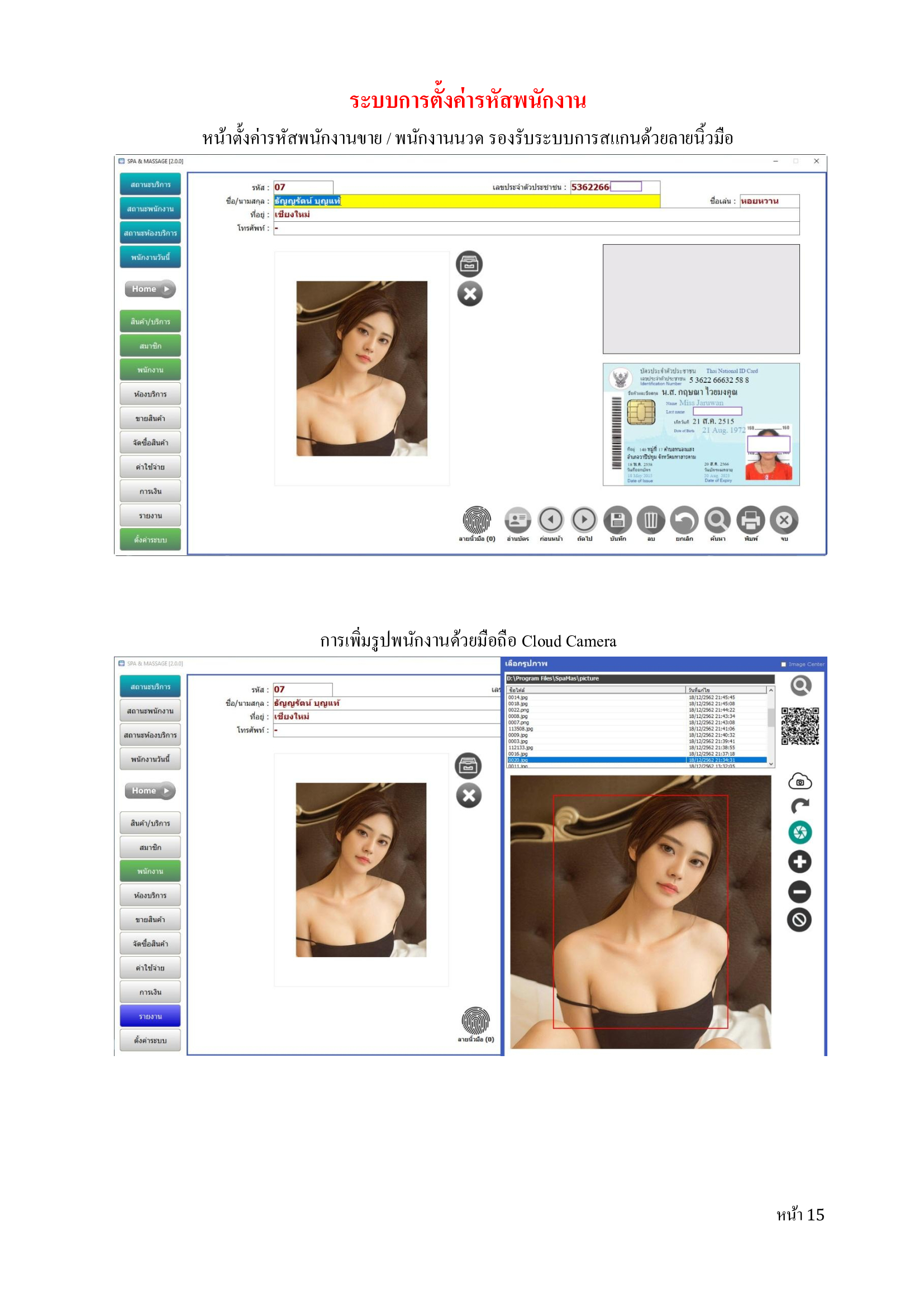
Task: Save the employee record with บันทึก
Action: (x=618, y=520)
